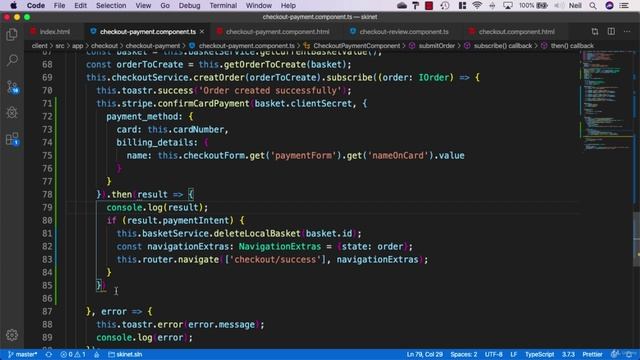Open the Terminal menu
640x360 pixels.
tap(223, 6)
